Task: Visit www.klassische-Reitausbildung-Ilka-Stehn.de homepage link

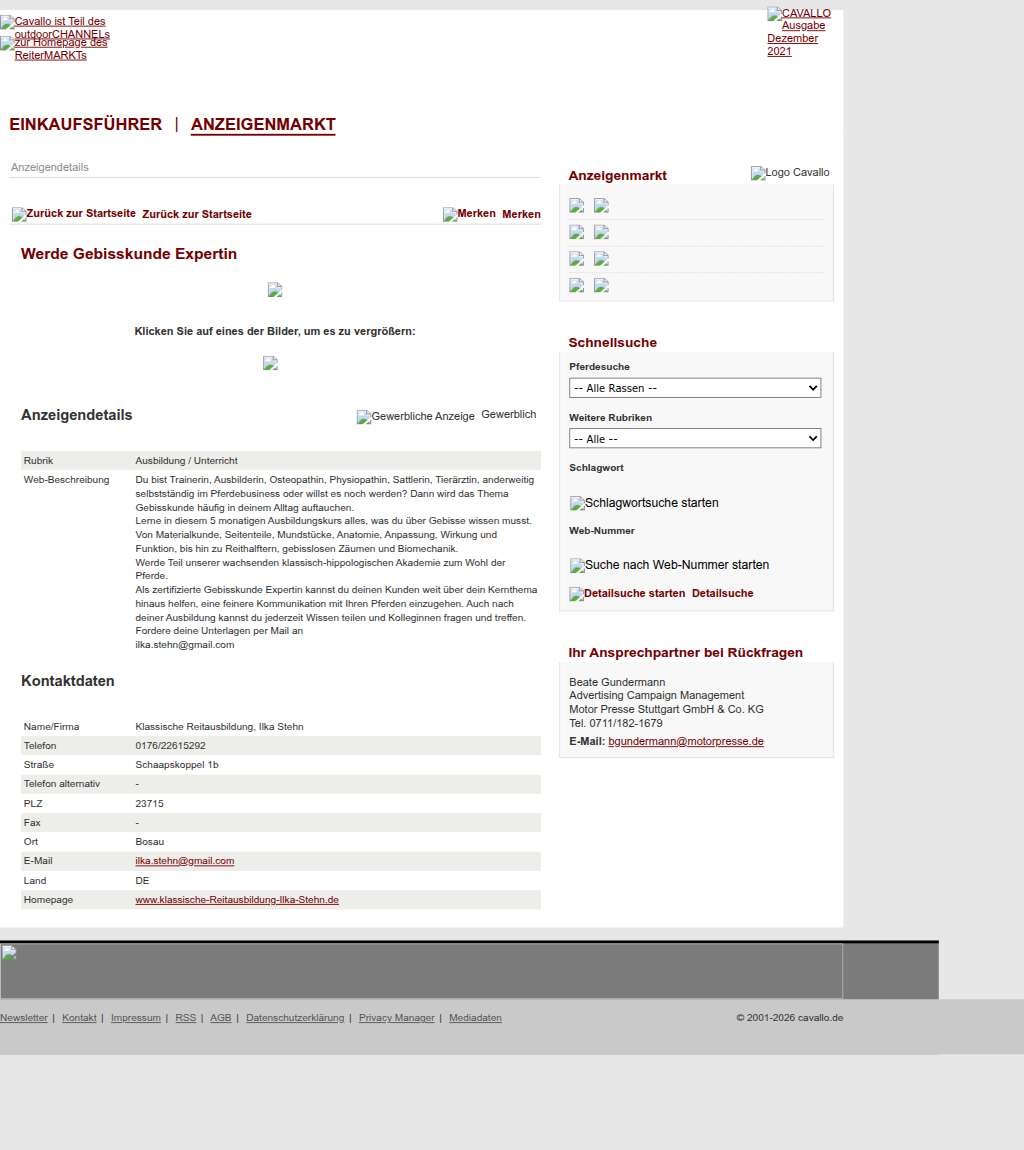Action: tap(237, 900)
